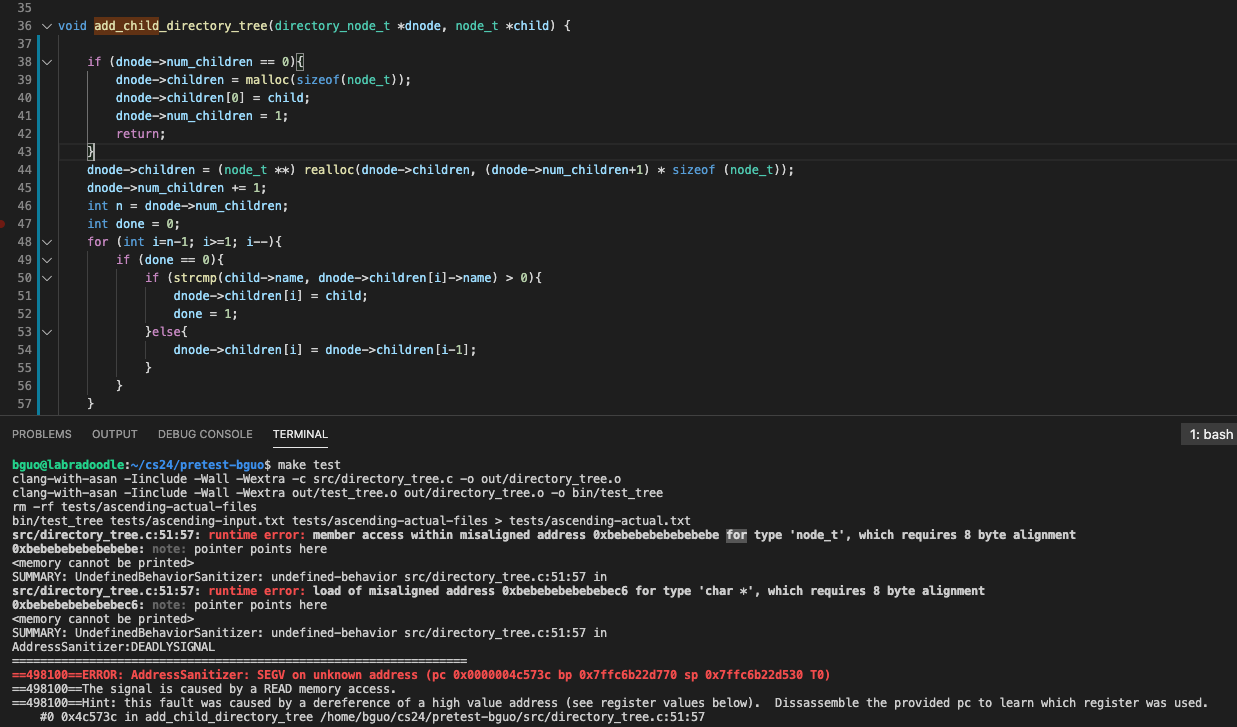Click the red AddressSanitizer SEGV error line
The image size is (1237, 727).
click(420, 675)
